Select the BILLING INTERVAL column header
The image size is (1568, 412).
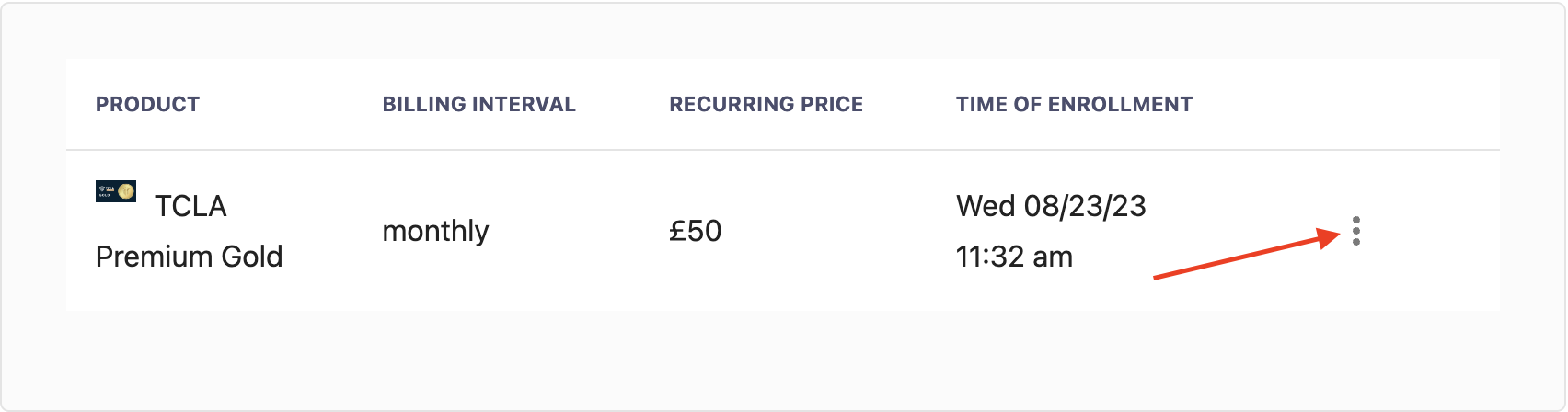click(x=478, y=105)
